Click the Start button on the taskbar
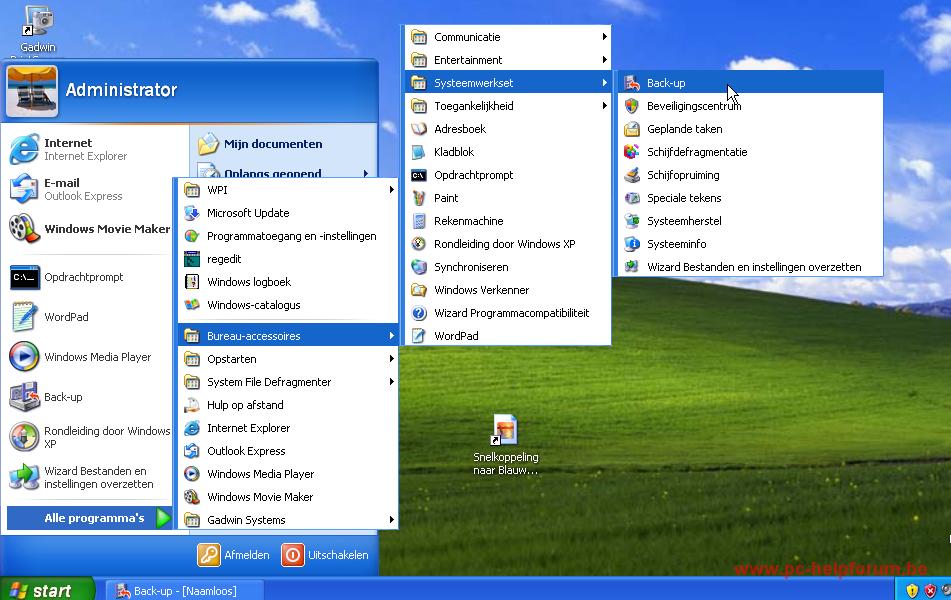Image resolution: width=951 pixels, height=600 pixels. coord(47,590)
